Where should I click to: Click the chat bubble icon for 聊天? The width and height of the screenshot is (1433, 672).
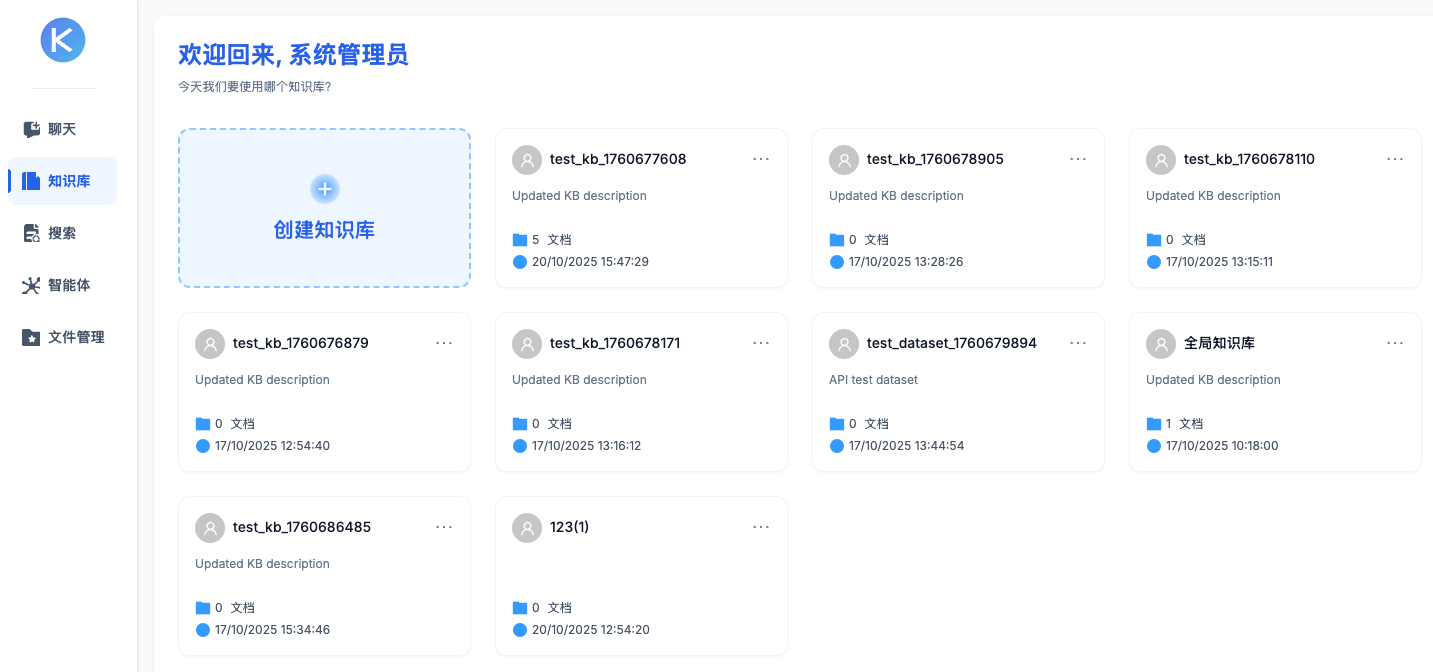tap(32, 129)
